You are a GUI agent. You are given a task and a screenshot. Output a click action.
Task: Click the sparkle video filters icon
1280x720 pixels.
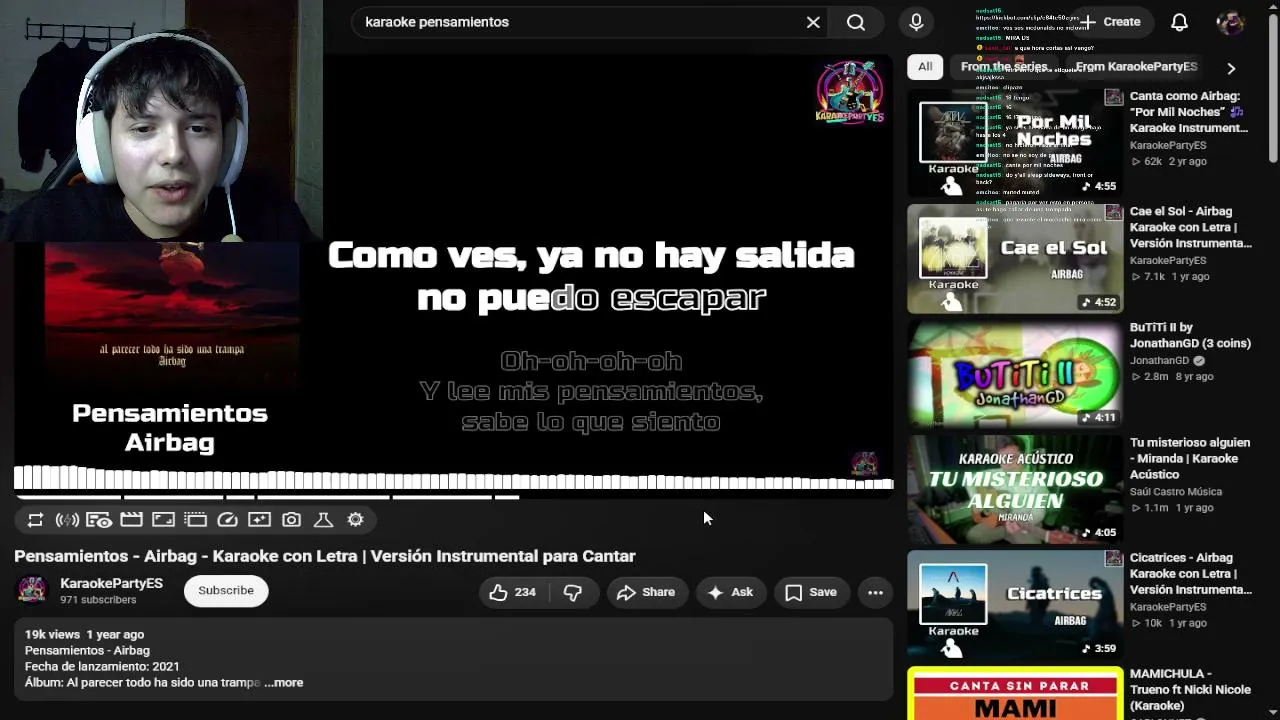tap(259, 520)
